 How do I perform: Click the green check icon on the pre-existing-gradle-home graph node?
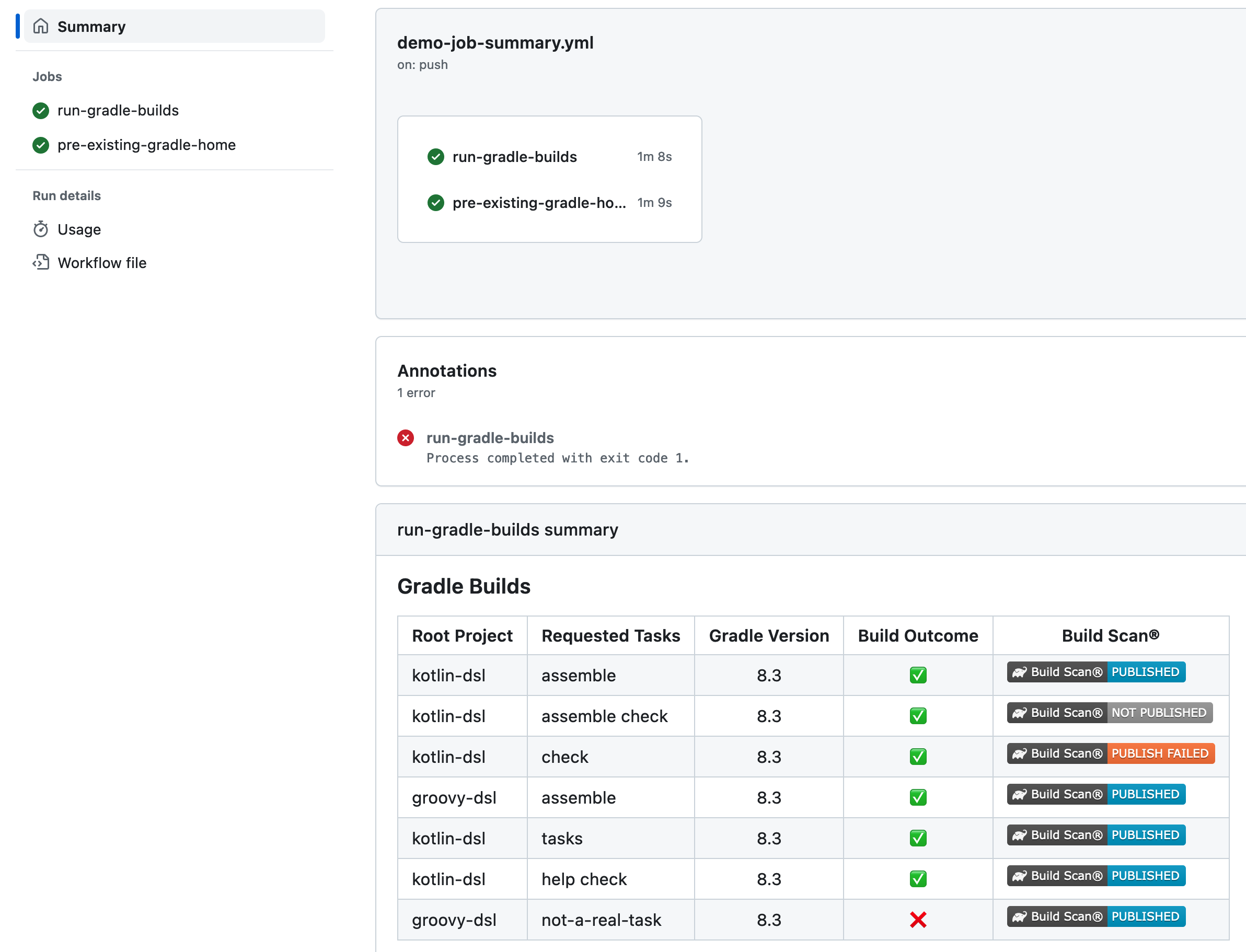(435, 203)
